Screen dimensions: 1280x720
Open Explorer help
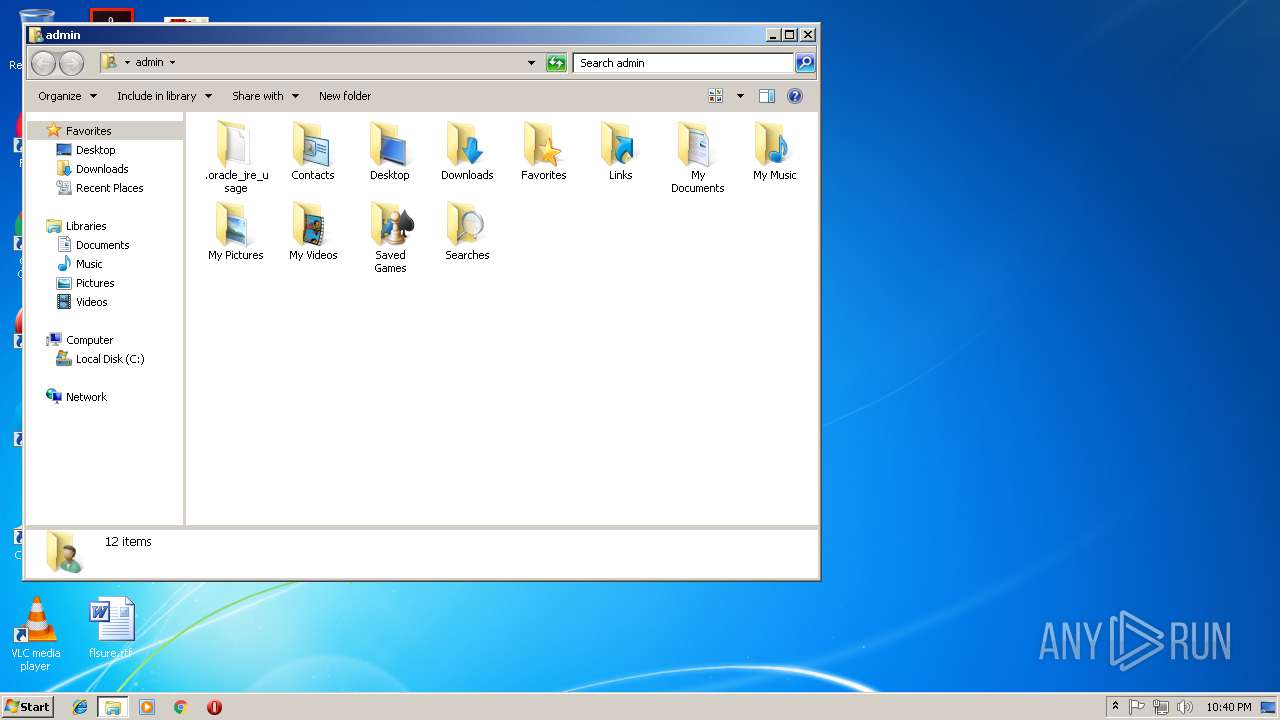795,96
